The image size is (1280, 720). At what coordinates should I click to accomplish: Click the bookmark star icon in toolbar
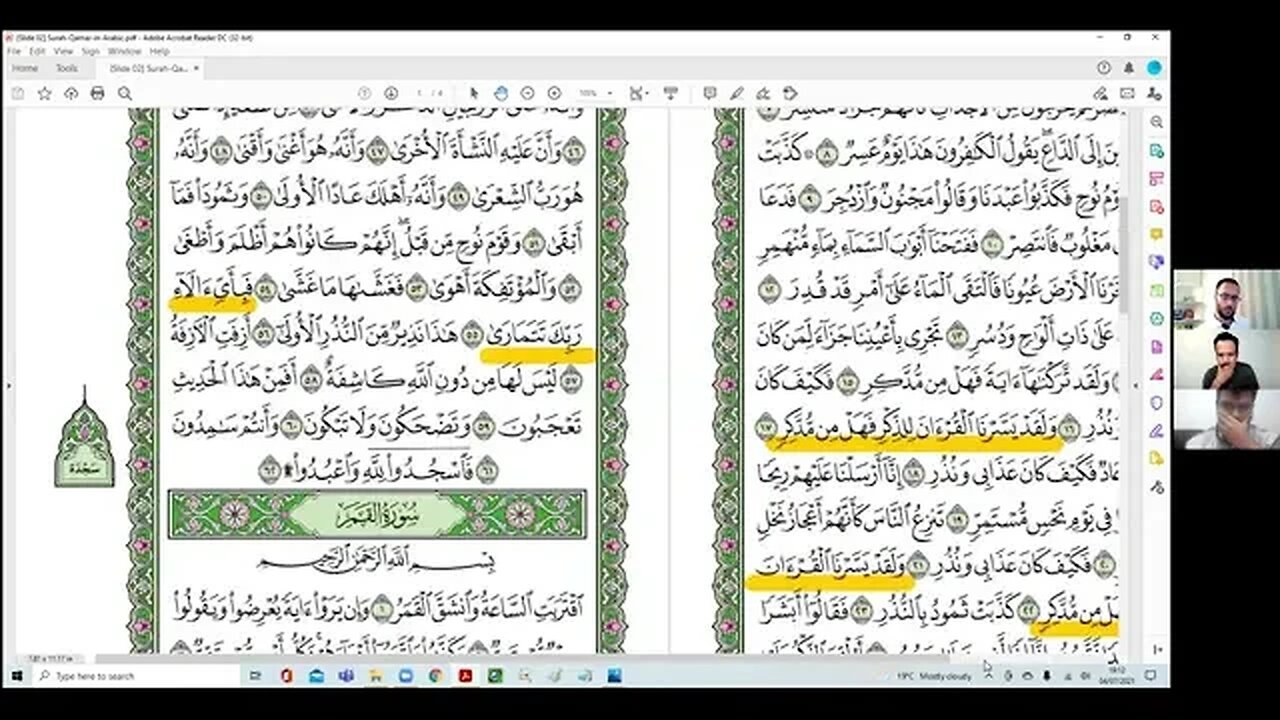coord(44,93)
